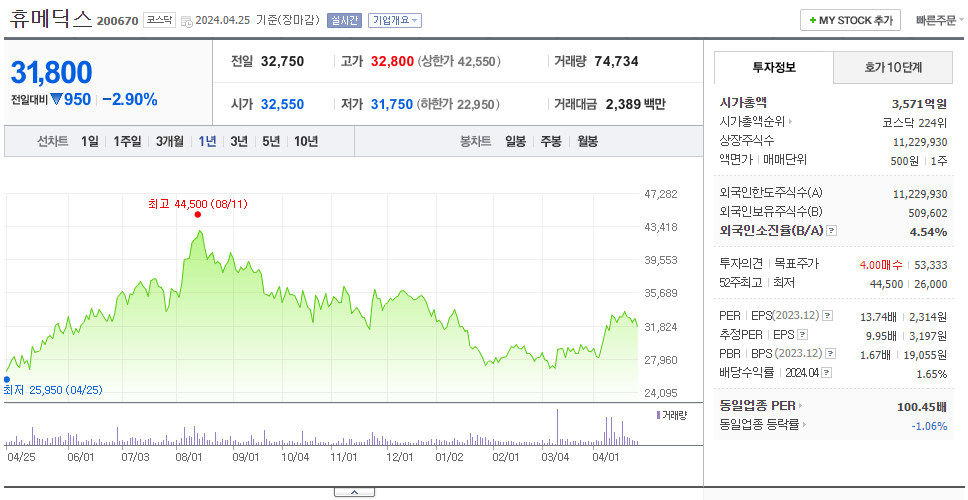Add stock via MY STOCK 추가 button
968x500 pixels.
click(x=851, y=20)
